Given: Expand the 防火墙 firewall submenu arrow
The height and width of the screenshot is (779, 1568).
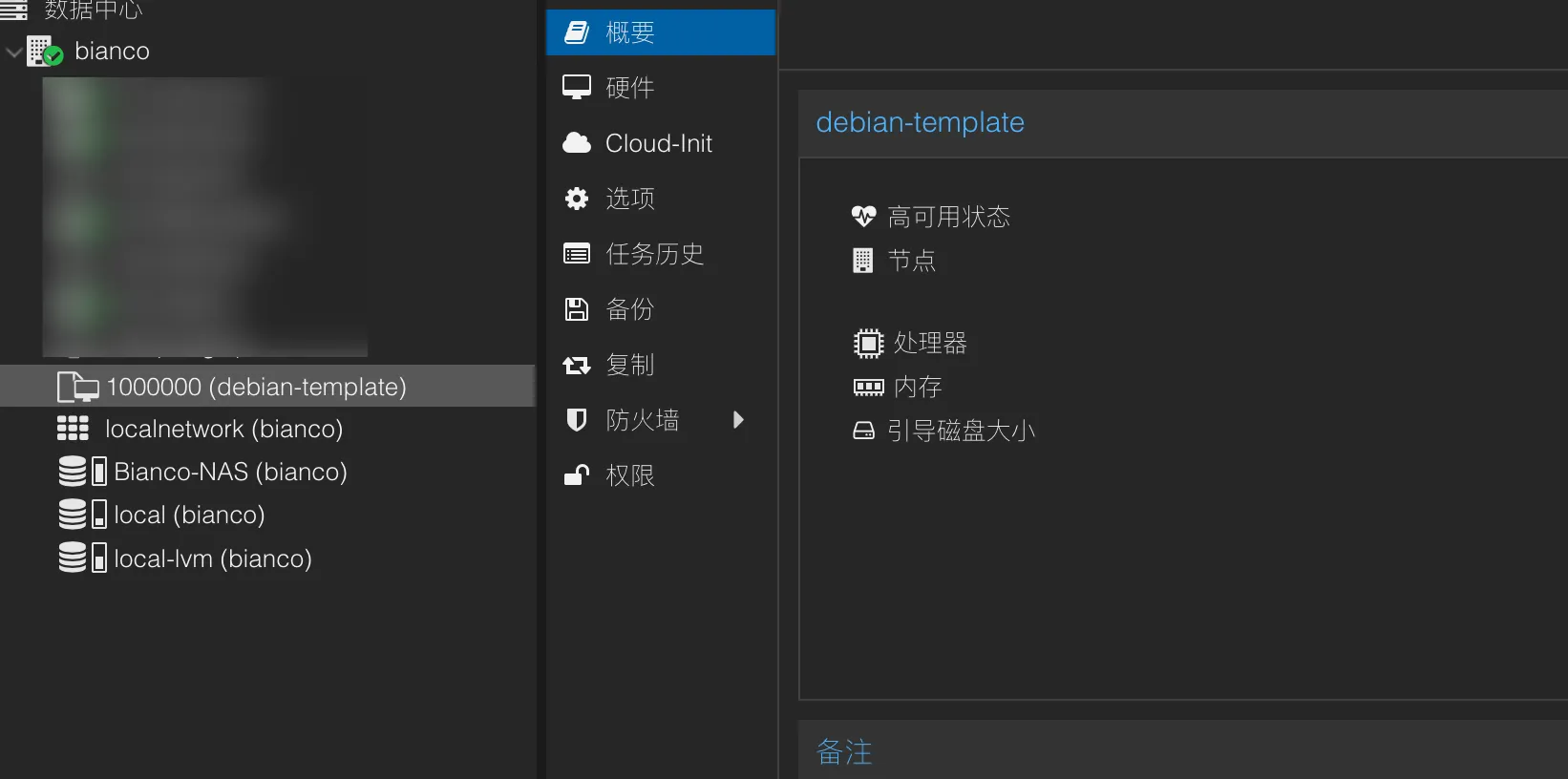Looking at the screenshot, I should click(737, 420).
